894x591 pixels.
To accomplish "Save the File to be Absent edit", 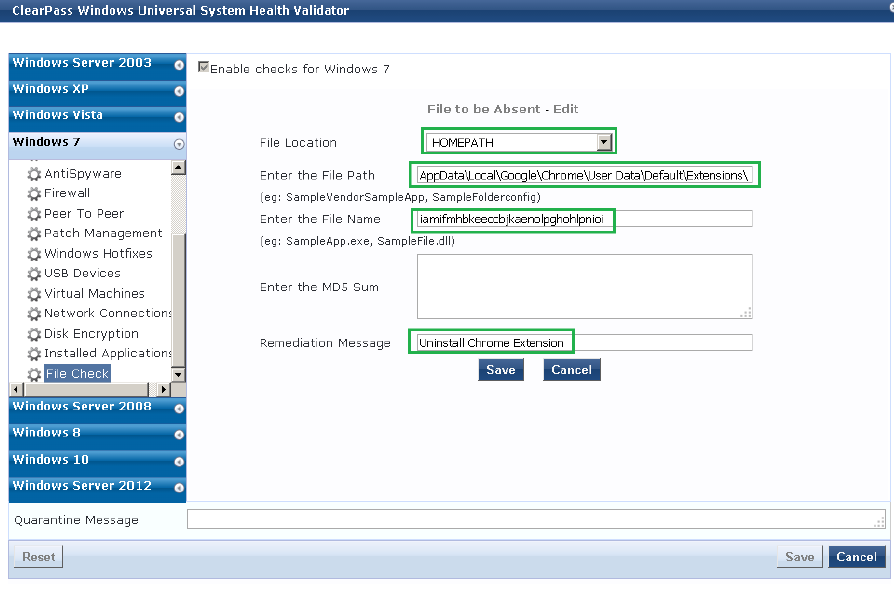I will coord(501,370).
